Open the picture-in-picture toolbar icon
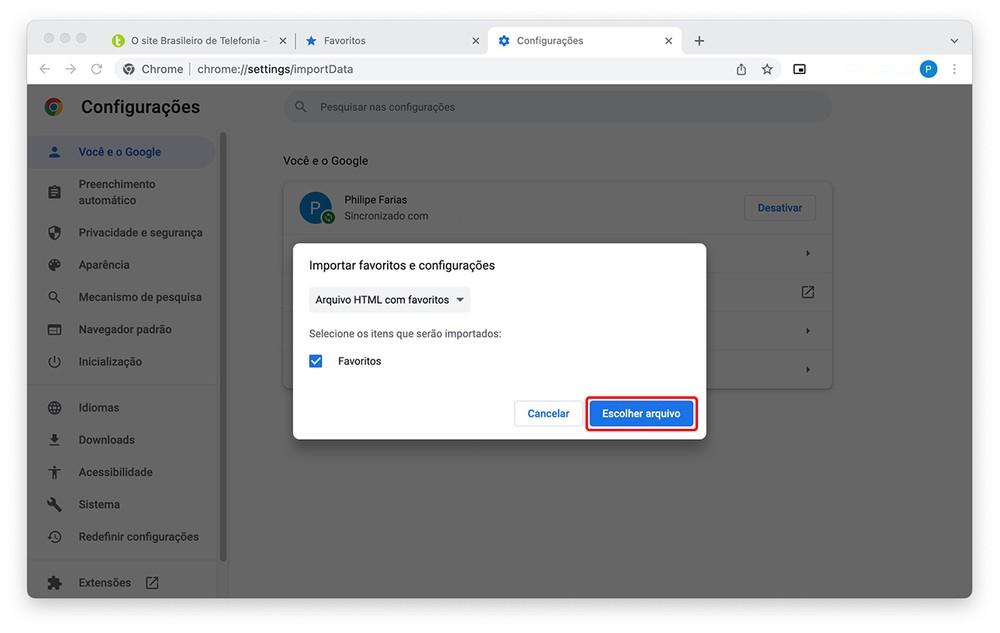1000x633 pixels. (799, 69)
